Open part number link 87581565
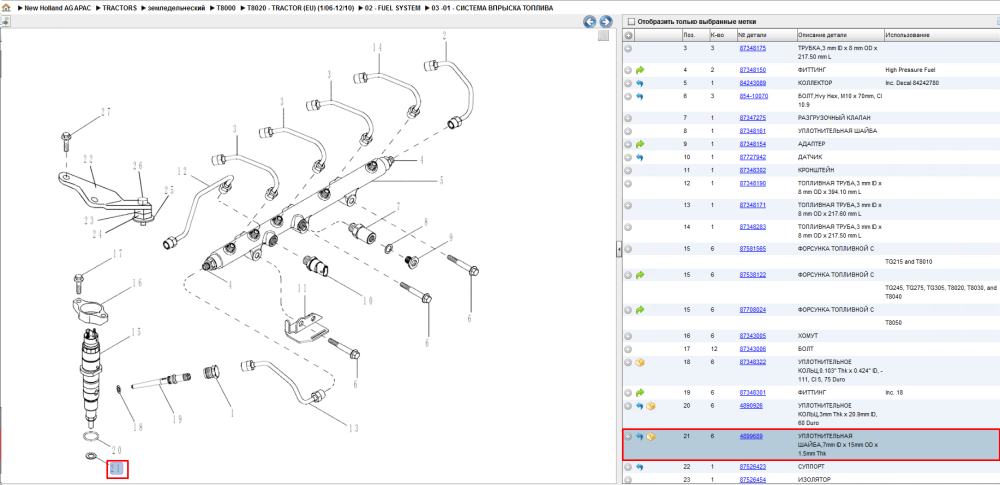Viewport: 1000px width, 485px height. (753, 248)
